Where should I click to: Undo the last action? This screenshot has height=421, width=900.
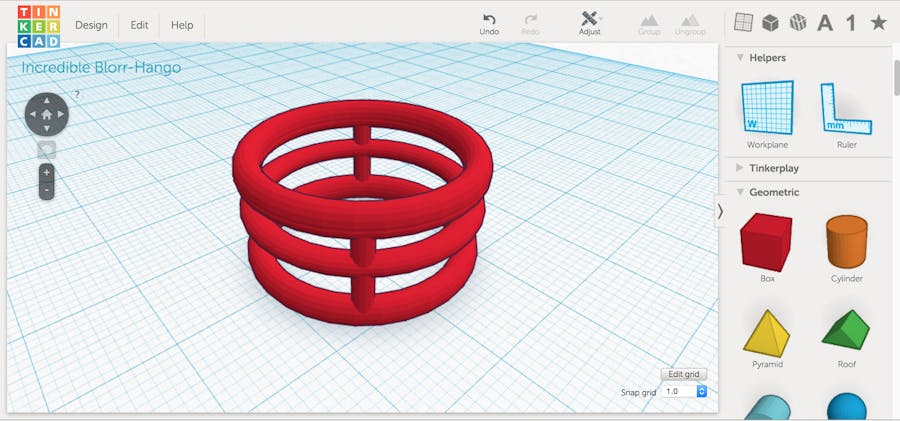pos(489,24)
